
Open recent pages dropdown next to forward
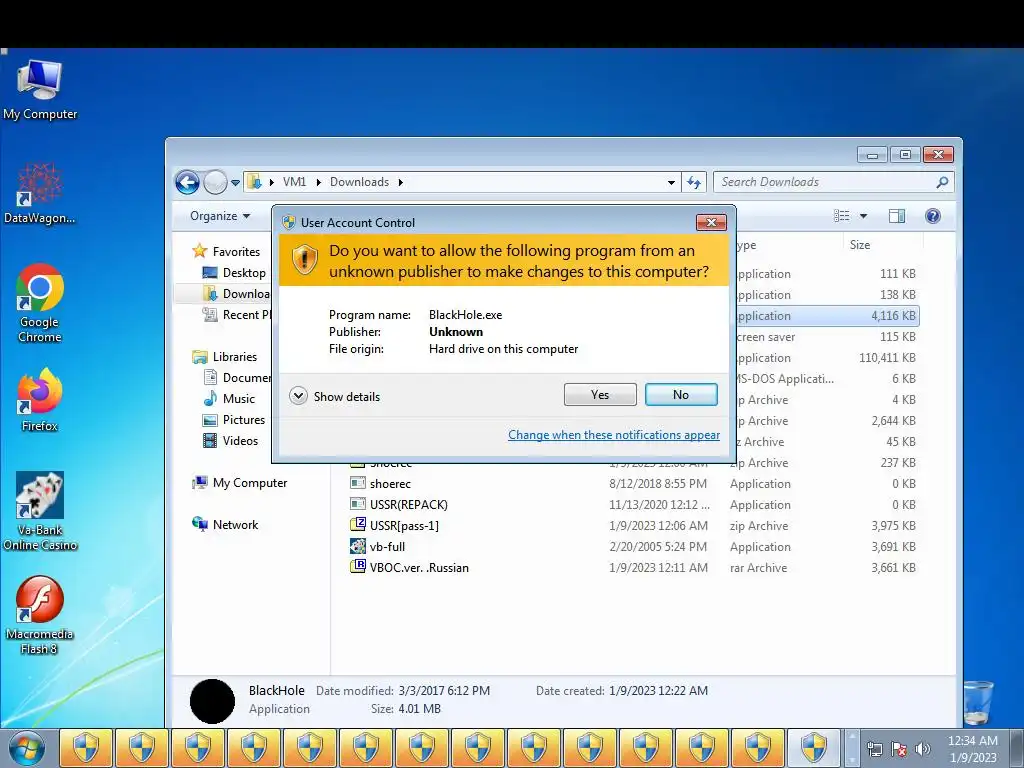235,183
